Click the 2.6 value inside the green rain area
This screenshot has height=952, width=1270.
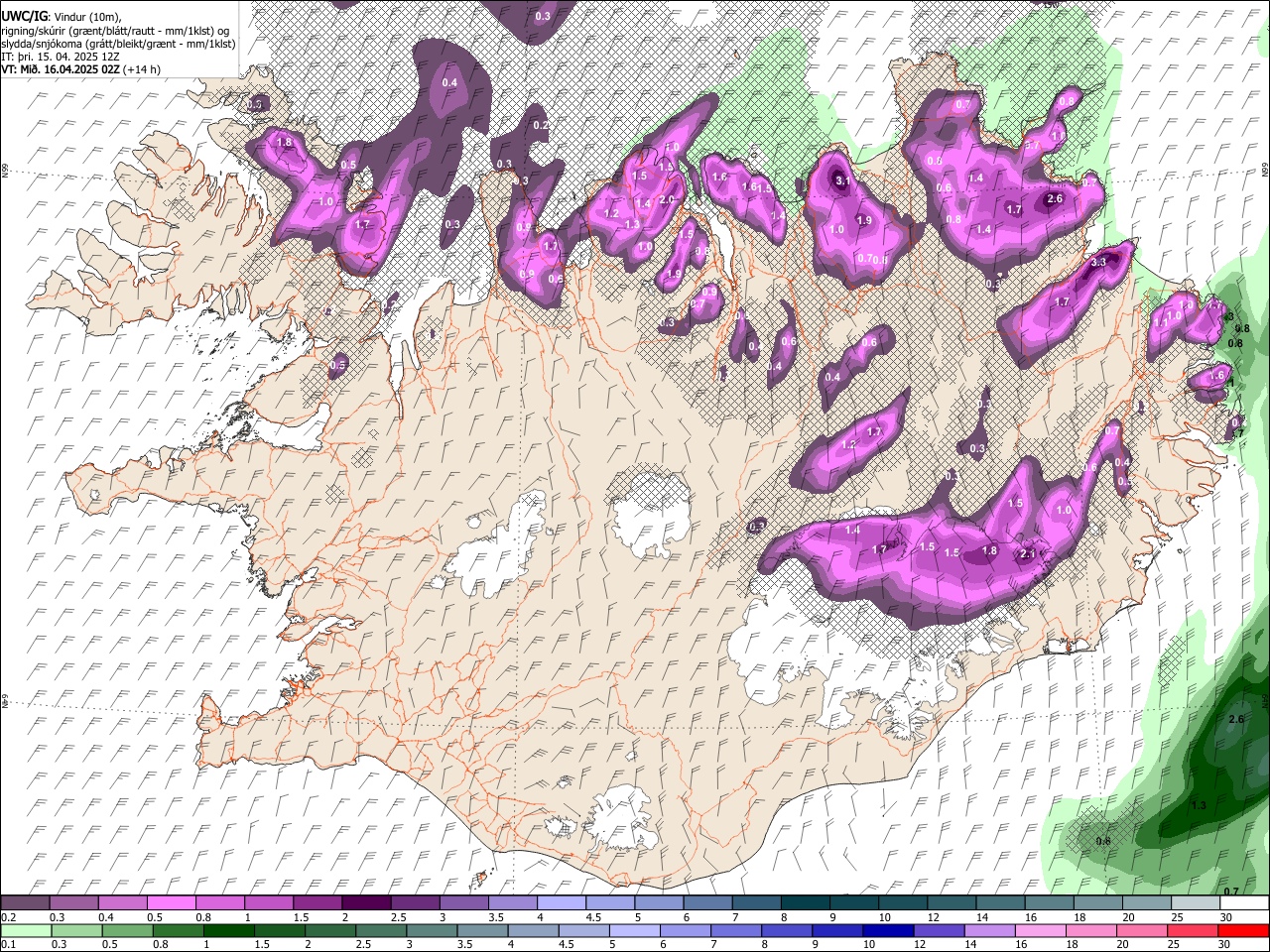coord(1236,719)
